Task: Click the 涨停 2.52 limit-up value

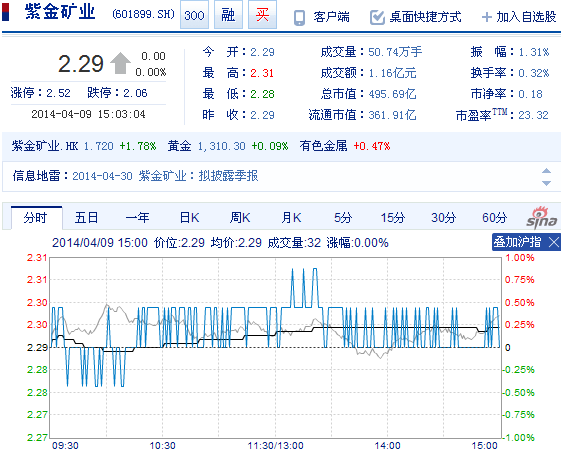Action: click(58, 93)
